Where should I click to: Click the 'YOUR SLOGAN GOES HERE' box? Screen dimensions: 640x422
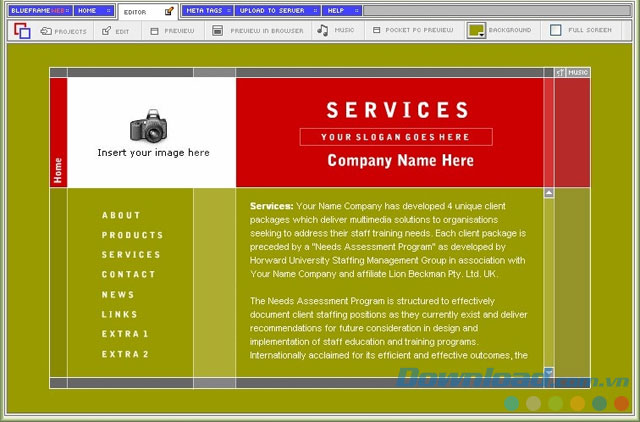[396, 137]
